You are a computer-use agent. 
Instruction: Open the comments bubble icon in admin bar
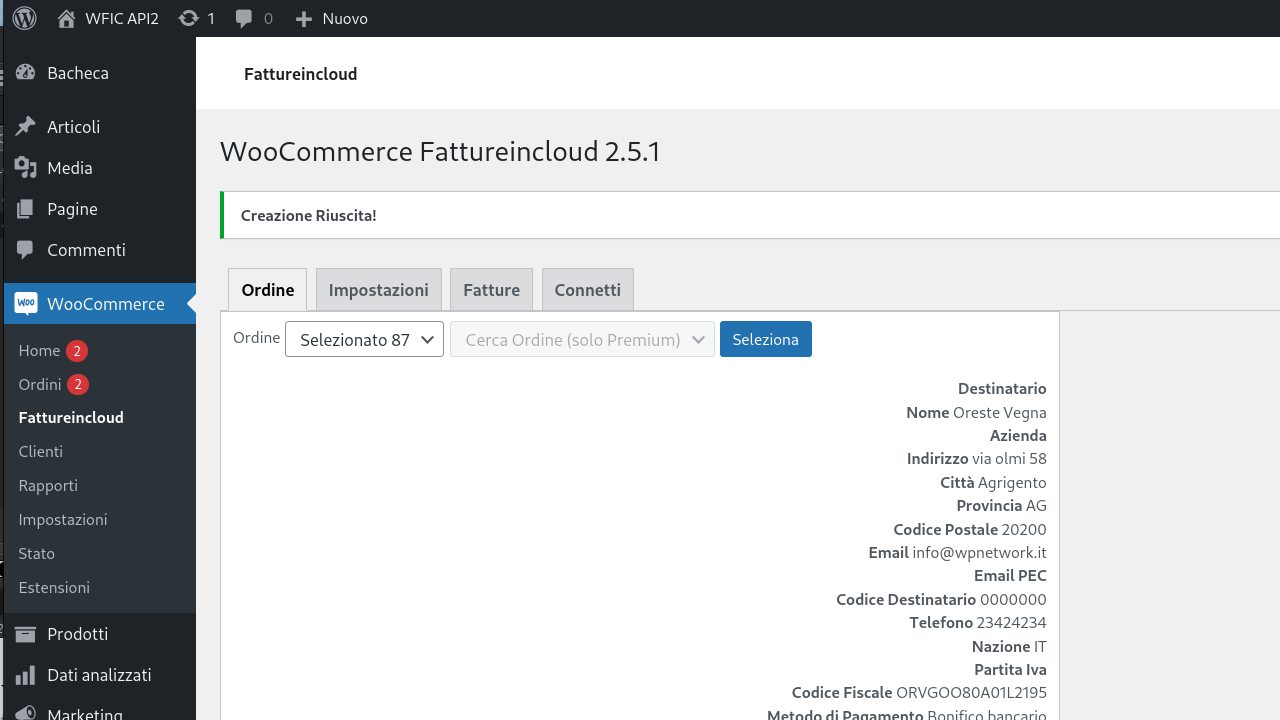click(x=244, y=18)
